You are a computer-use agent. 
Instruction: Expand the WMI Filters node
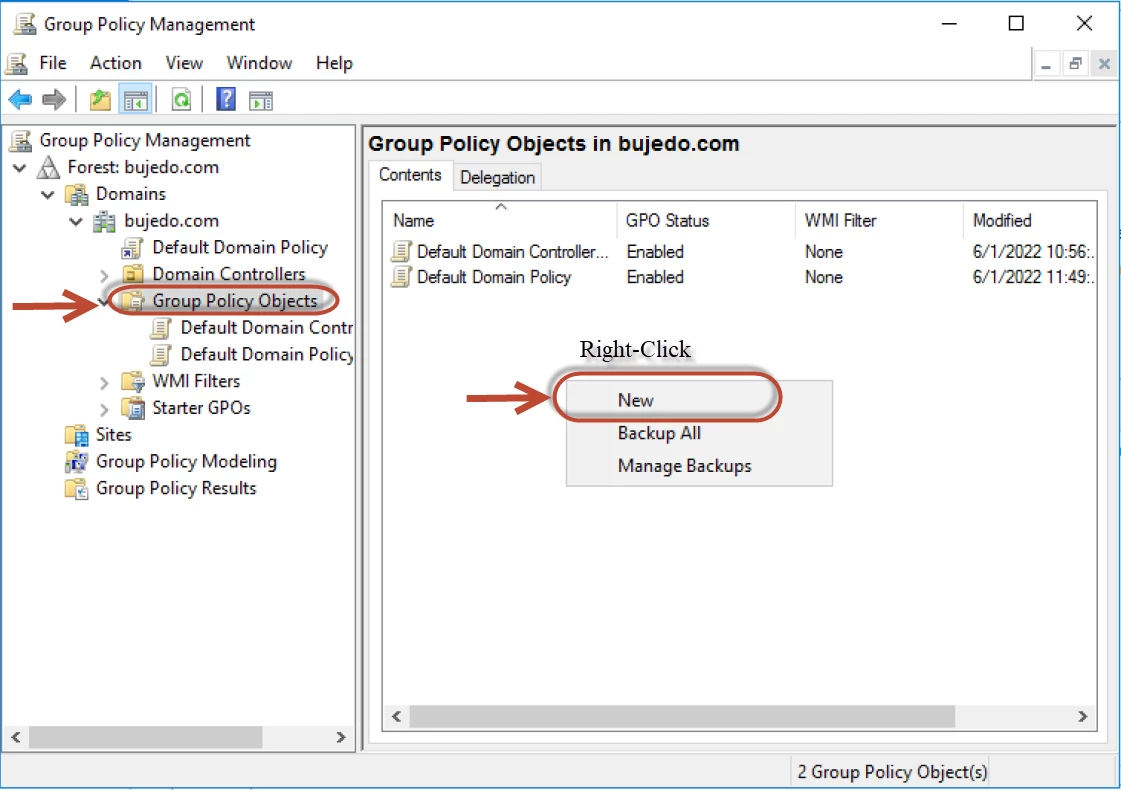coord(104,382)
